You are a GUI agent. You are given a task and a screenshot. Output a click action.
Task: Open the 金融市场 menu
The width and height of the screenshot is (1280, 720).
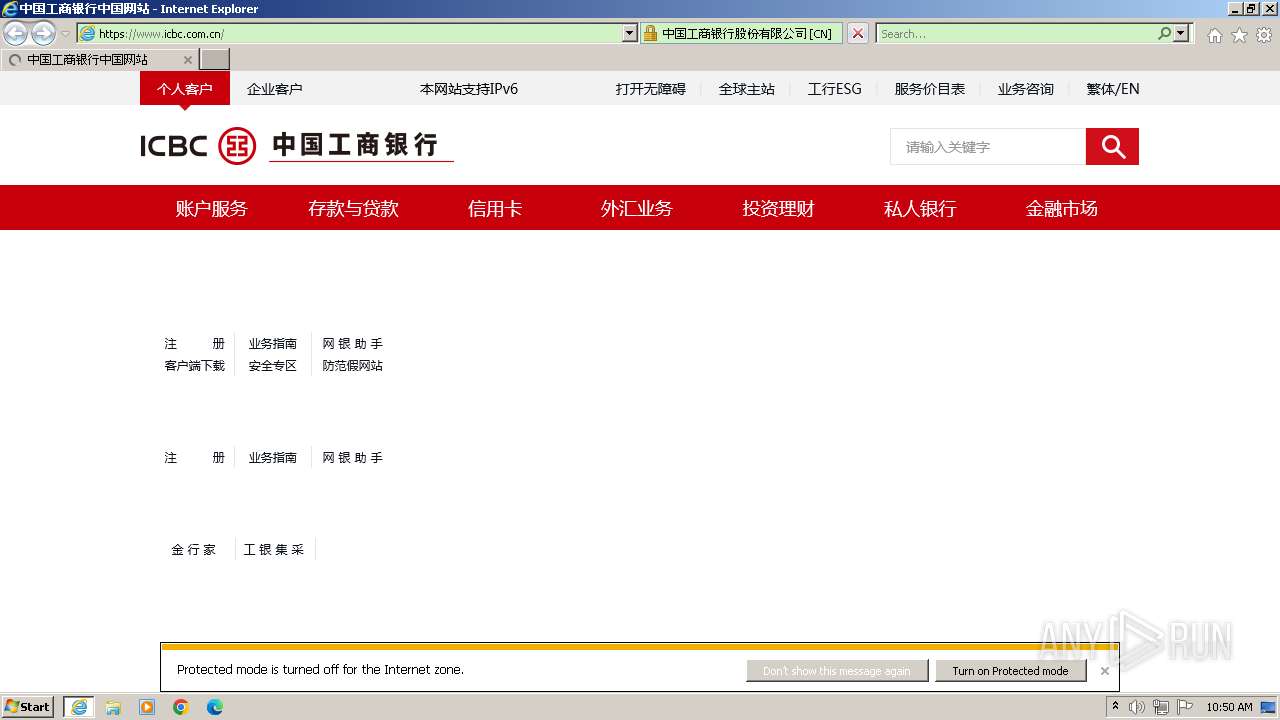tap(1062, 208)
